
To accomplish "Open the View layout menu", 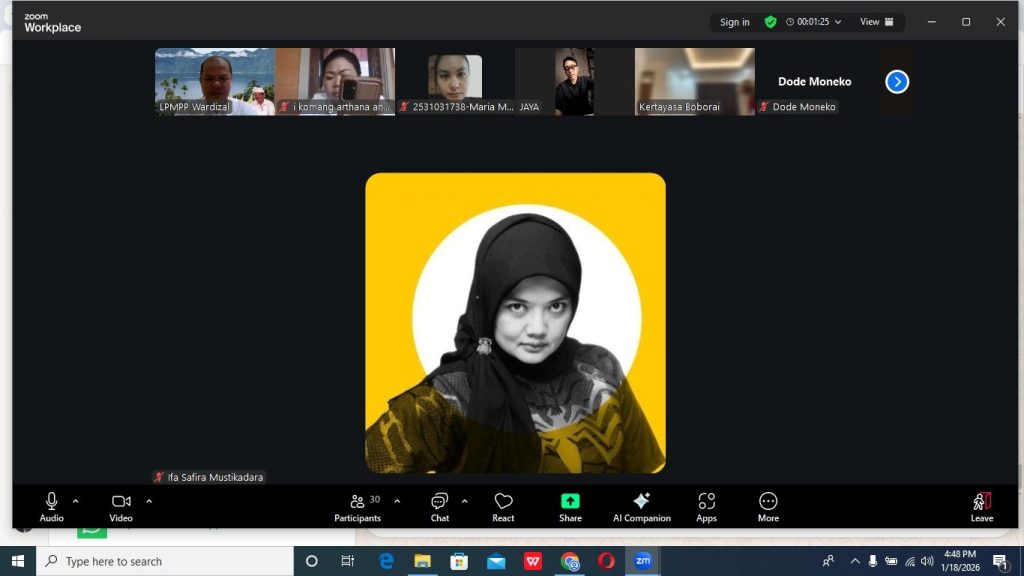I will 877,22.
